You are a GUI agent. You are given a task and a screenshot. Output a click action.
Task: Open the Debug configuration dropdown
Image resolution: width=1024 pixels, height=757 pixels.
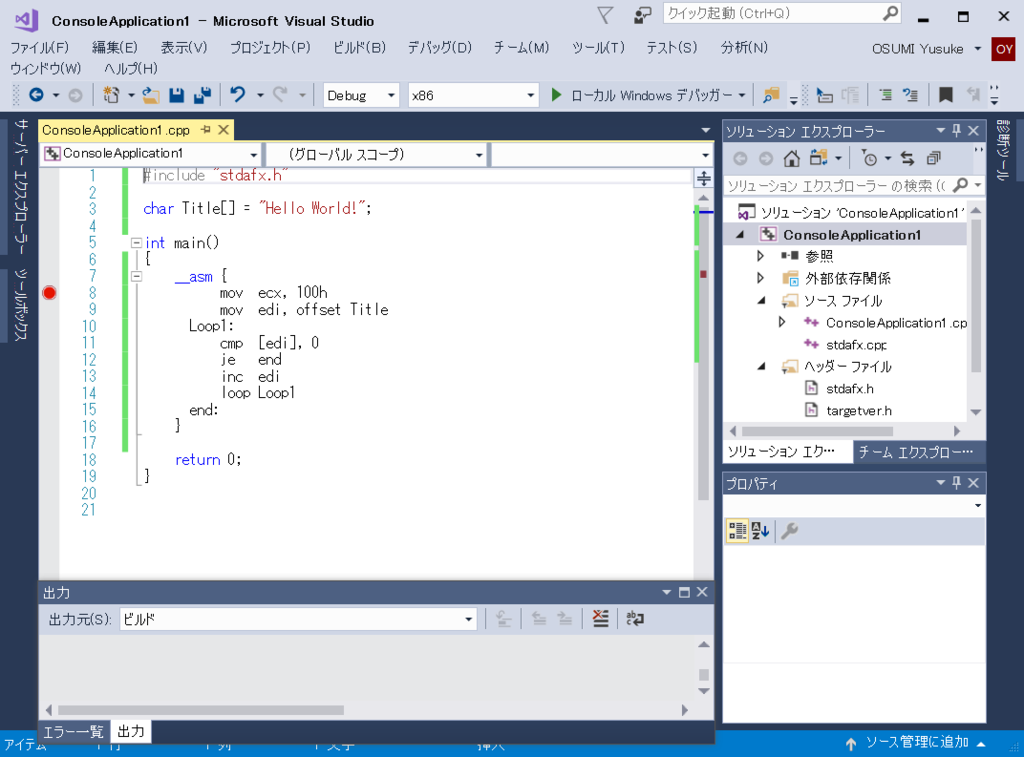click(361, 95)
